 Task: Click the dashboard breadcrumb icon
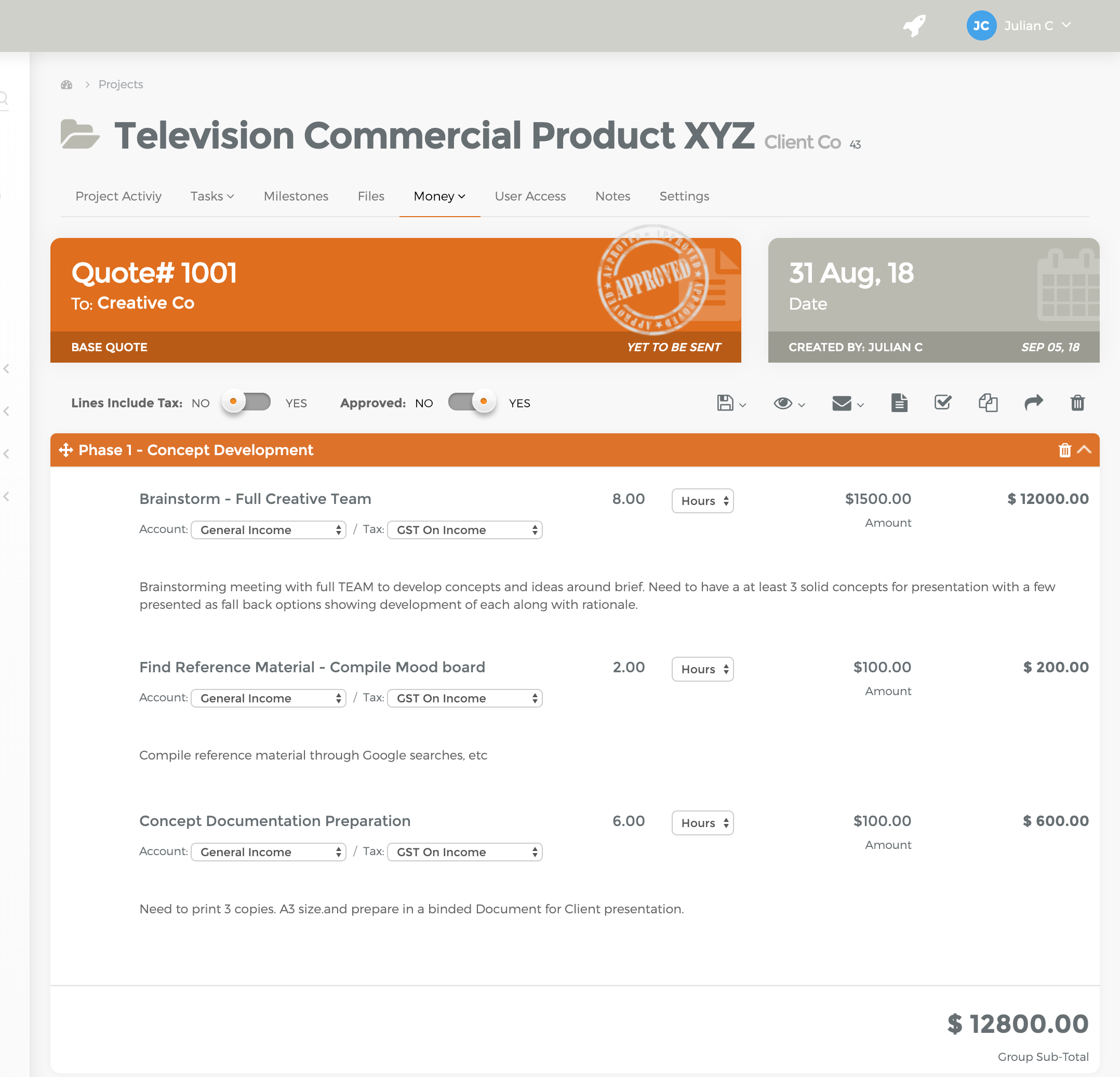click(x=66, y=85)
